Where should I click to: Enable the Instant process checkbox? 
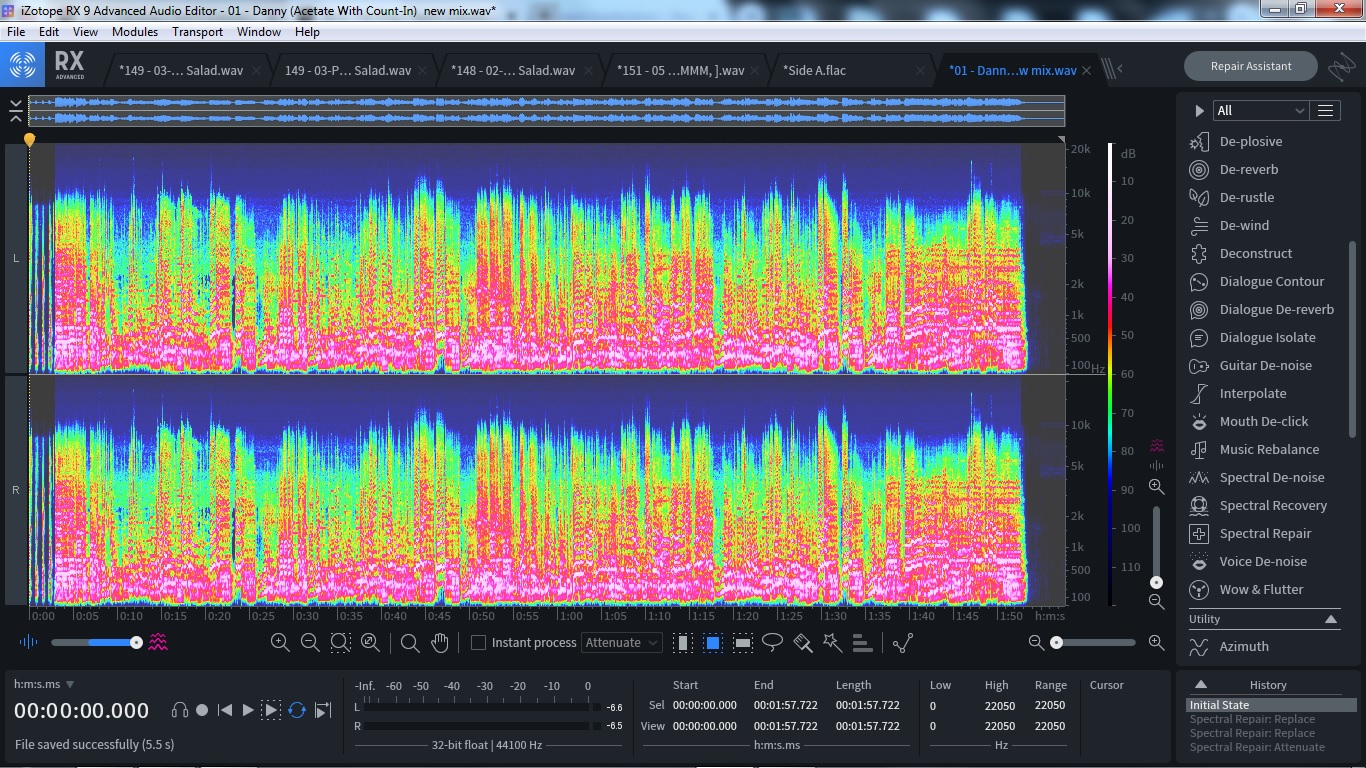pyautogui.click(x=479, y=643)
